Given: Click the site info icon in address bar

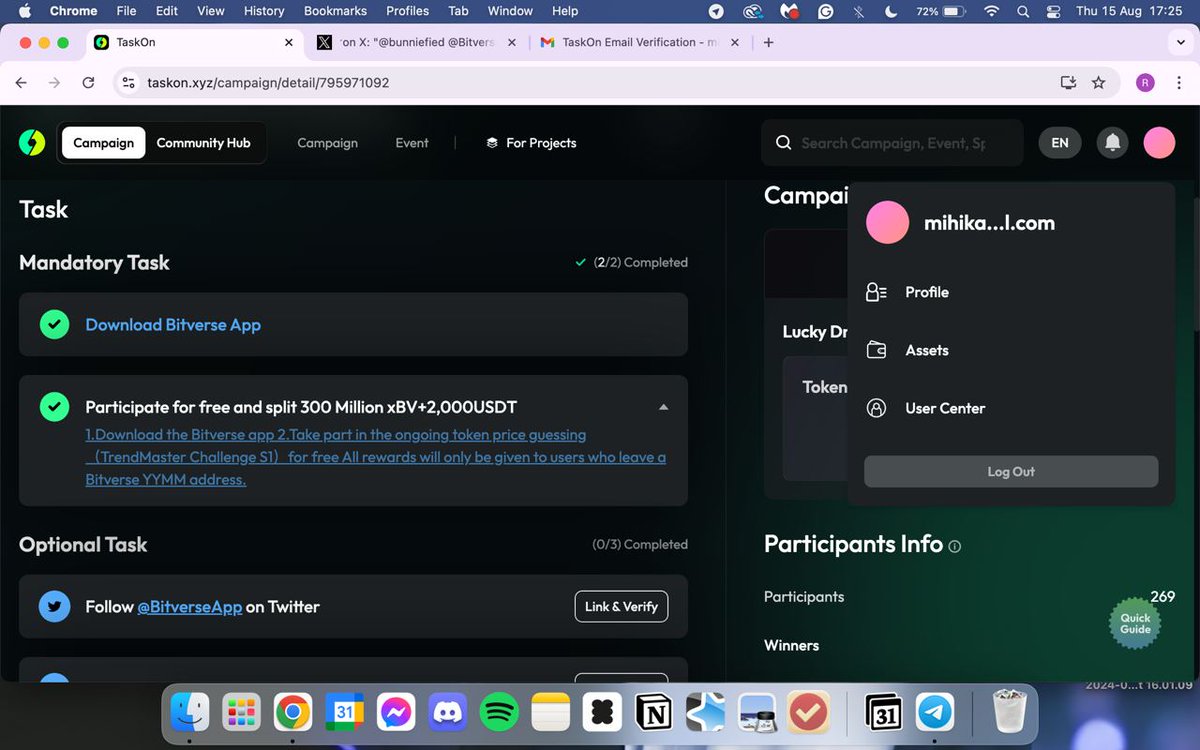Looking at the screenshot, I should (x=128, y=83).
